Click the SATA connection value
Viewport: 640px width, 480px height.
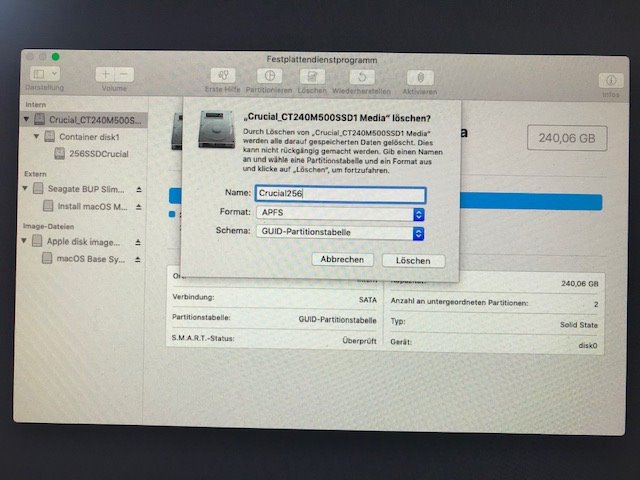tap(368, 300)
